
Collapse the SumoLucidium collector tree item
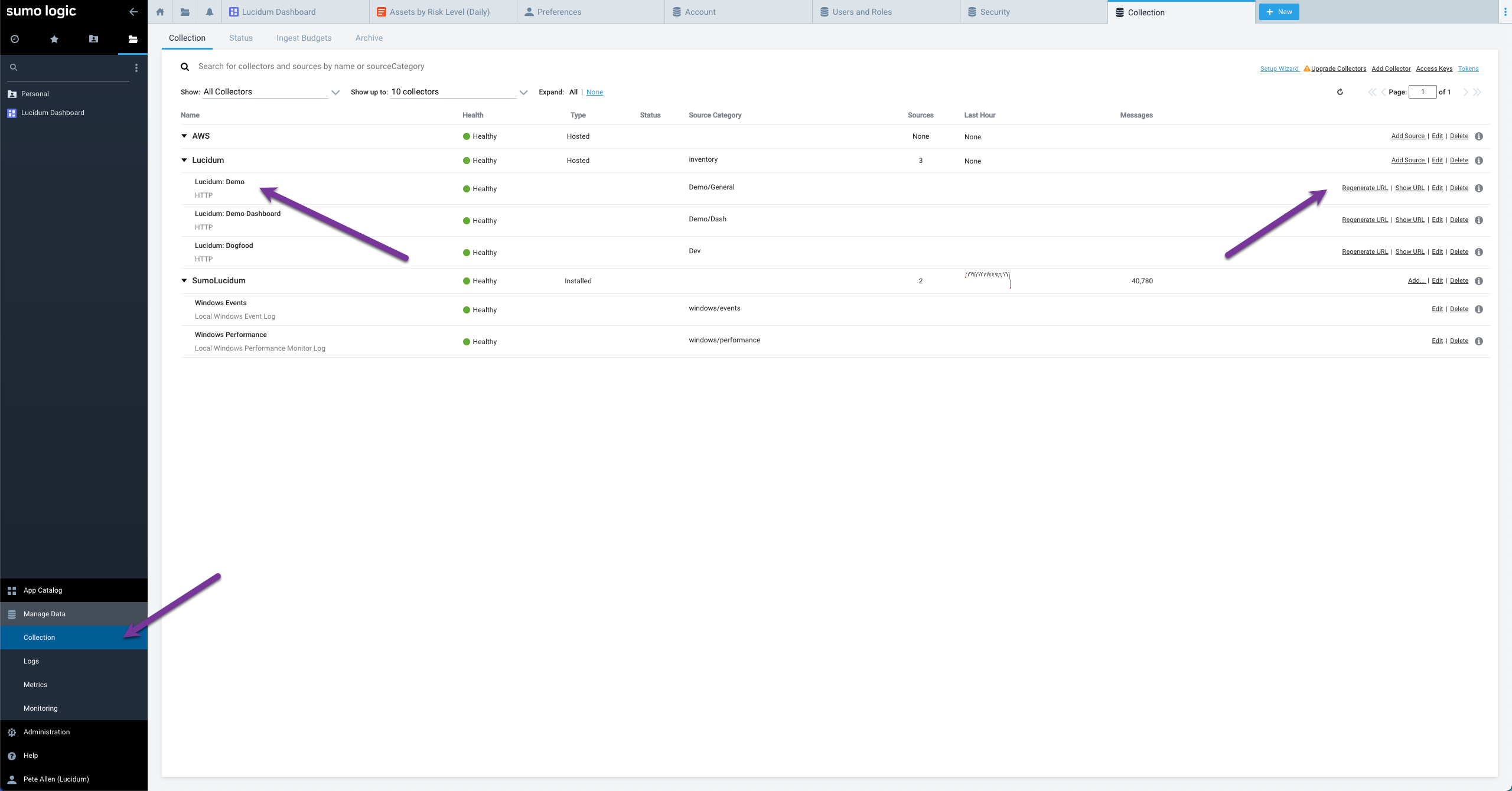(x=184, y=280)
